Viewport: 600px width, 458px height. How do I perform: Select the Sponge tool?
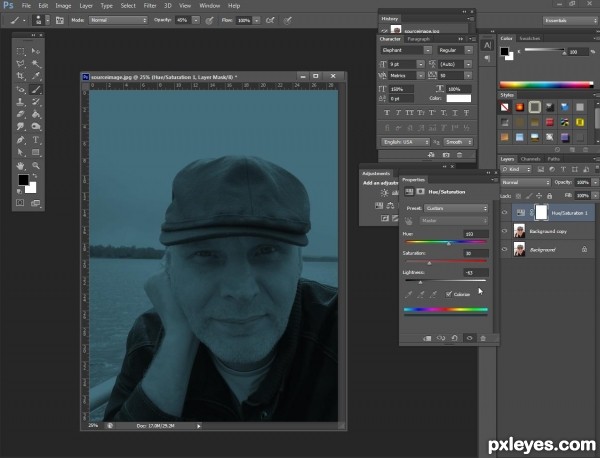click(x=36, y=126)
